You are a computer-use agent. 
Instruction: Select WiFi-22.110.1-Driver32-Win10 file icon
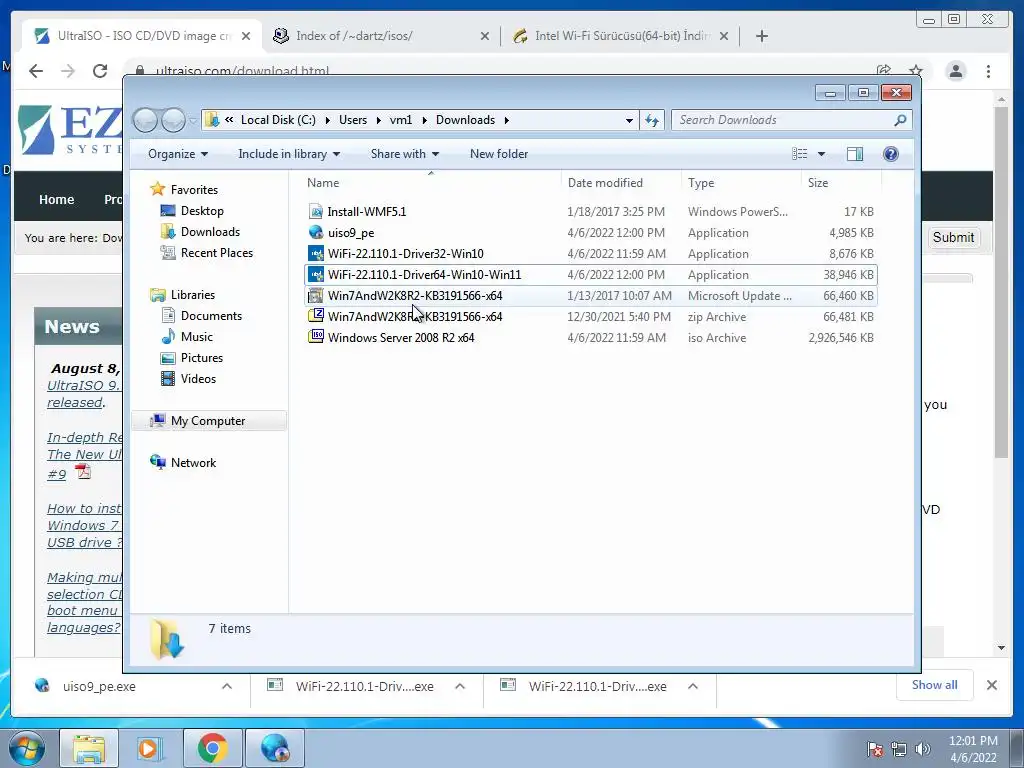pyautogui.click(x=315, y=253)
